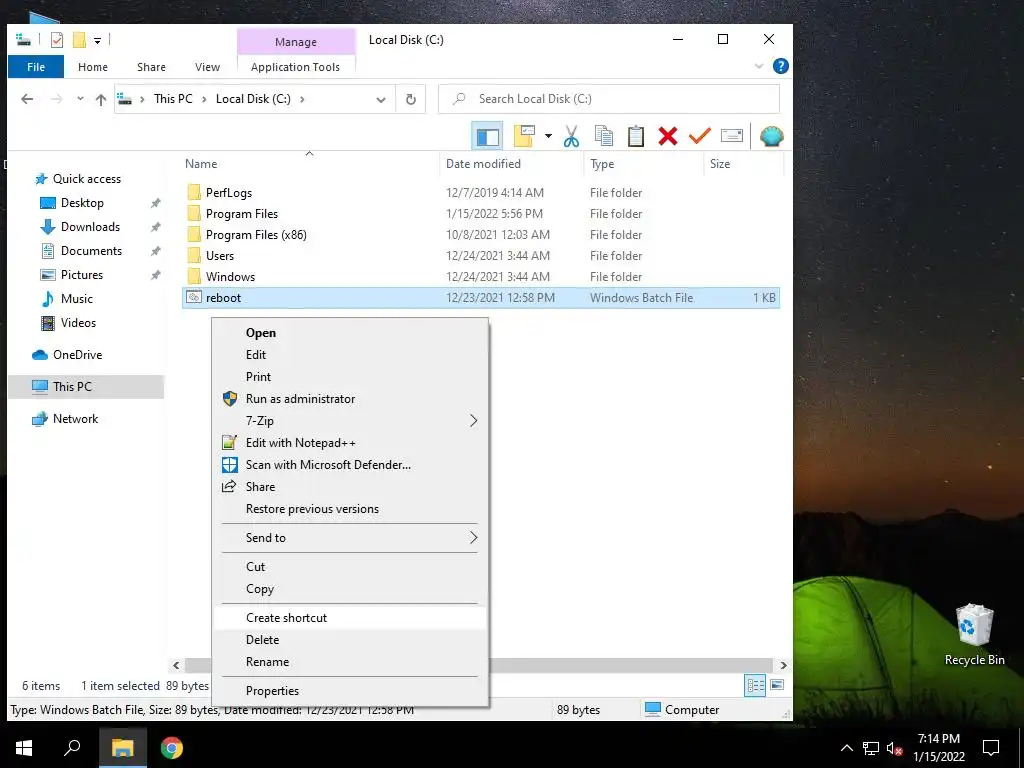Image resolution: width=1024 pixels, height=768 pixels.
Task: Click the Copy pages toolbar icon
Action: click(604, 136)
